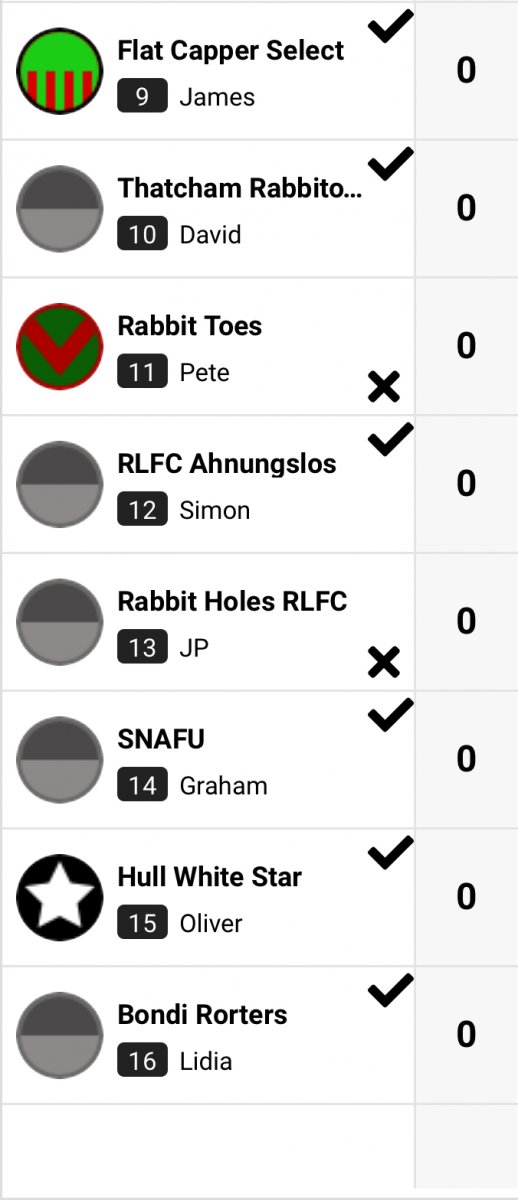
Task: Toggle the checkmark for SNAFU
Action: point(391,716)
